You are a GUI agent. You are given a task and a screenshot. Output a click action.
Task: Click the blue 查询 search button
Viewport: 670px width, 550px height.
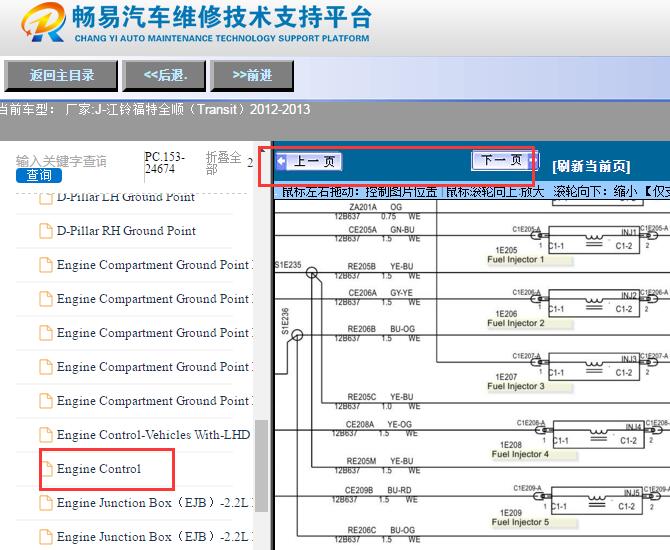pos(39,175)
